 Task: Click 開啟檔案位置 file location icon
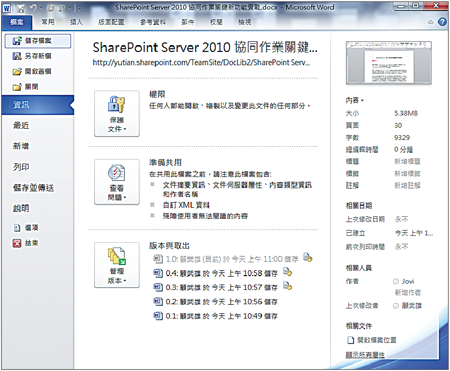point(350,340)
